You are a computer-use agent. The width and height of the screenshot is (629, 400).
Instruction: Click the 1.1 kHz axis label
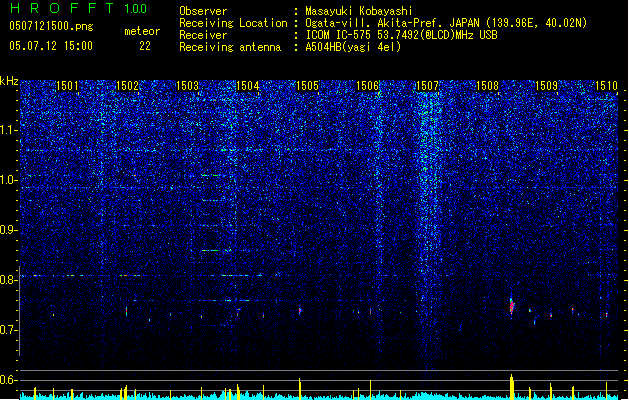click(9, 130)
